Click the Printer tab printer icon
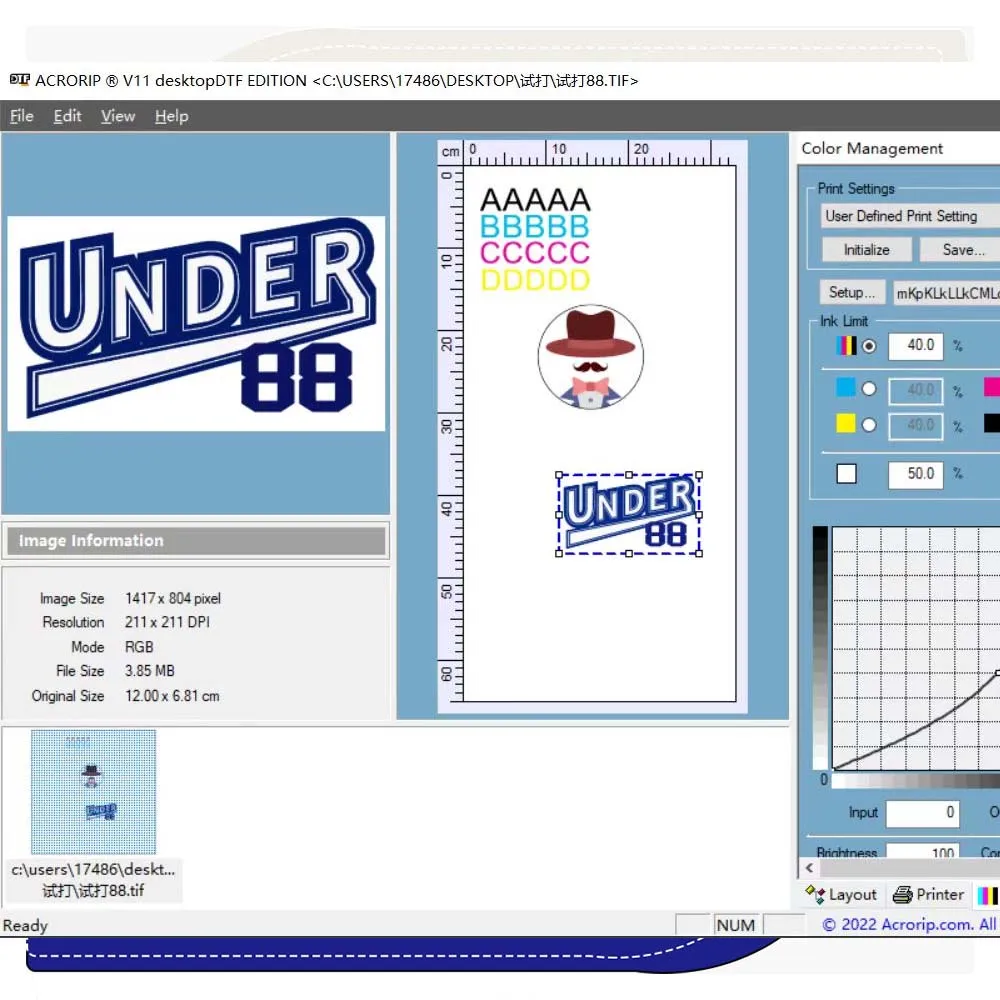The width and height of the screenshot is (1000, 1000). pos(902,895)
